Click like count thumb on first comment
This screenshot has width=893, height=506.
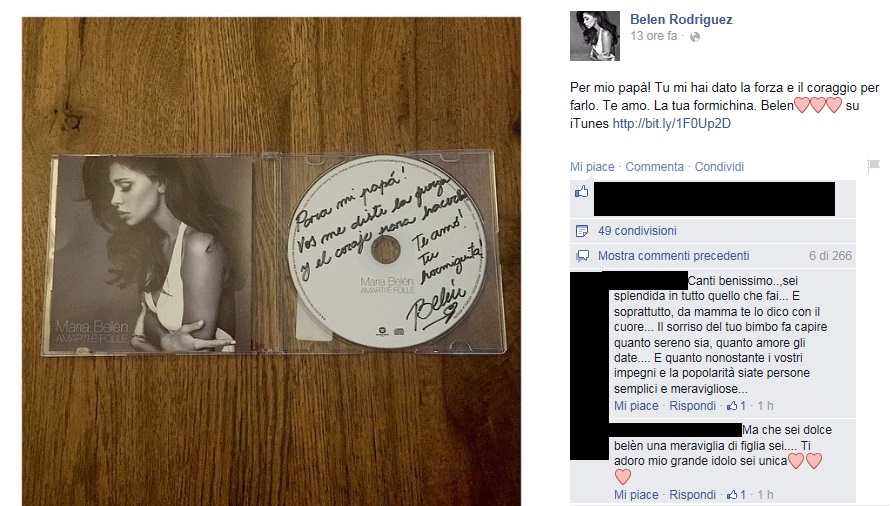(733, 406)
